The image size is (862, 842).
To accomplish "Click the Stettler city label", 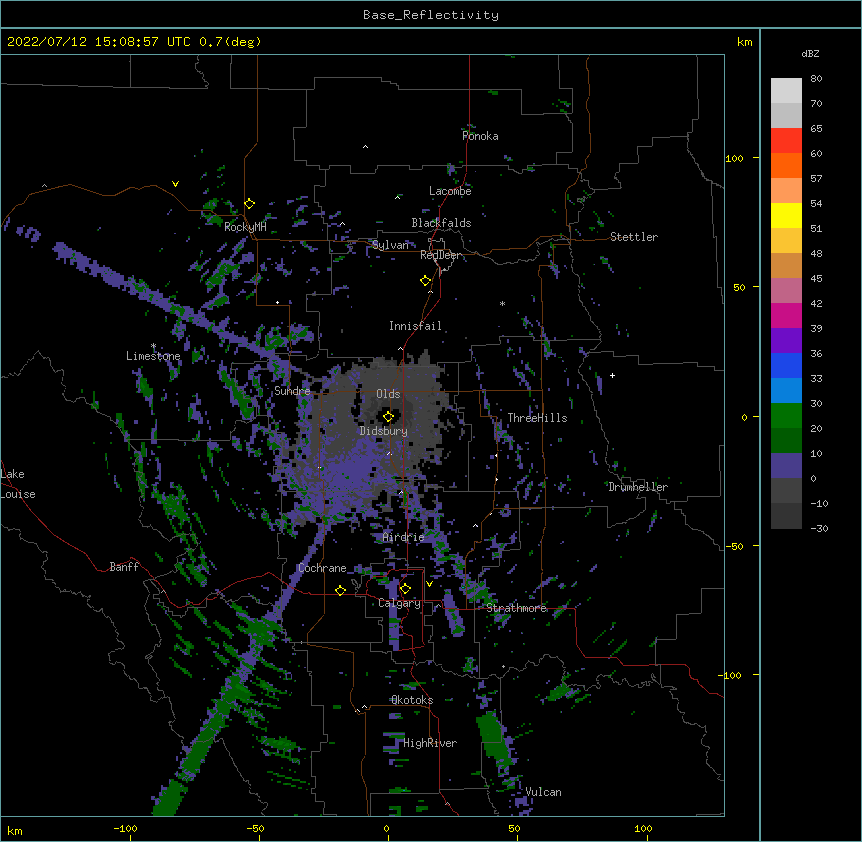I will pos(634,237).
